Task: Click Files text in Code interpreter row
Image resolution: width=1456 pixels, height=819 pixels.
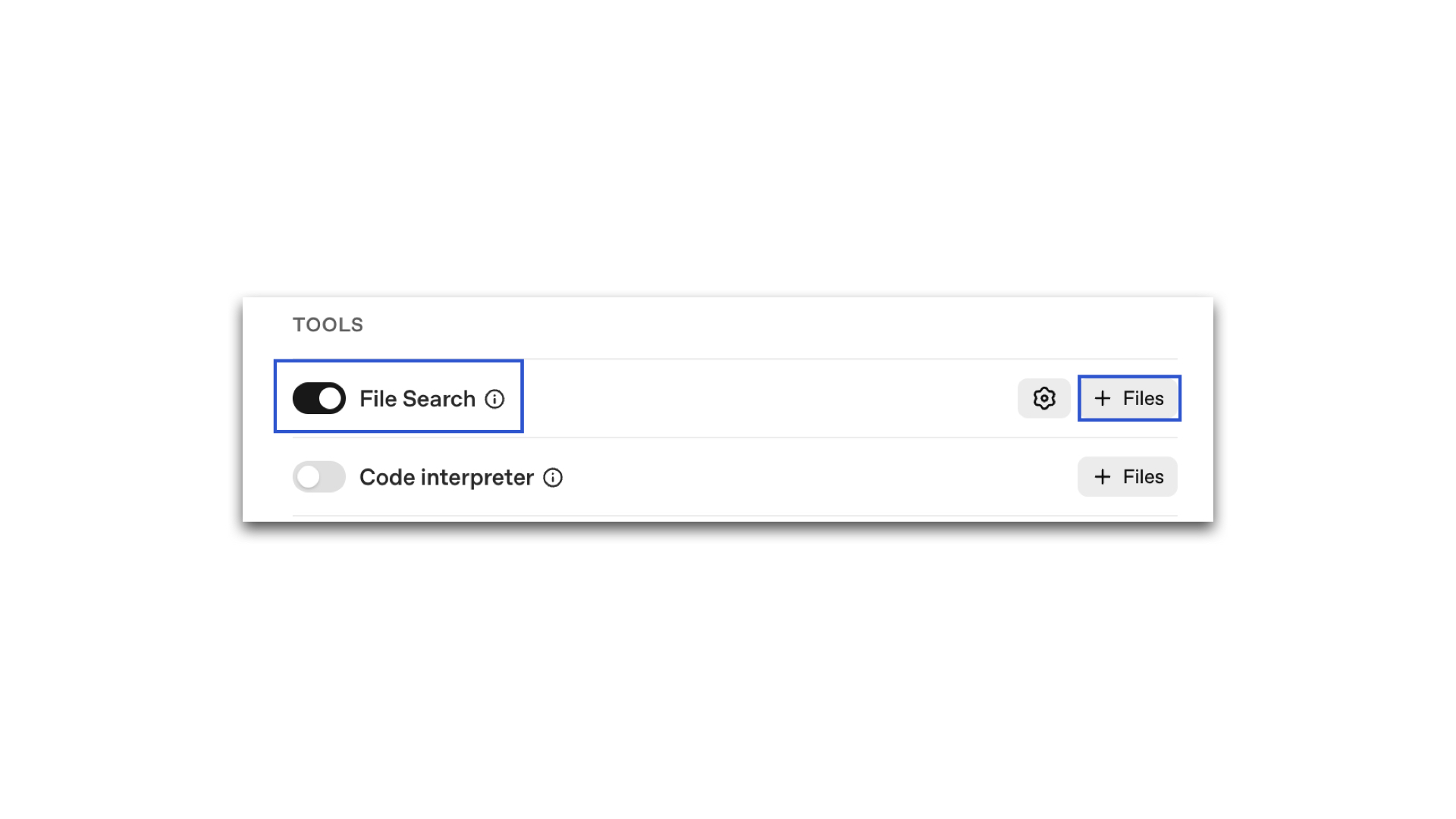Action: (x=1143, y=477)
